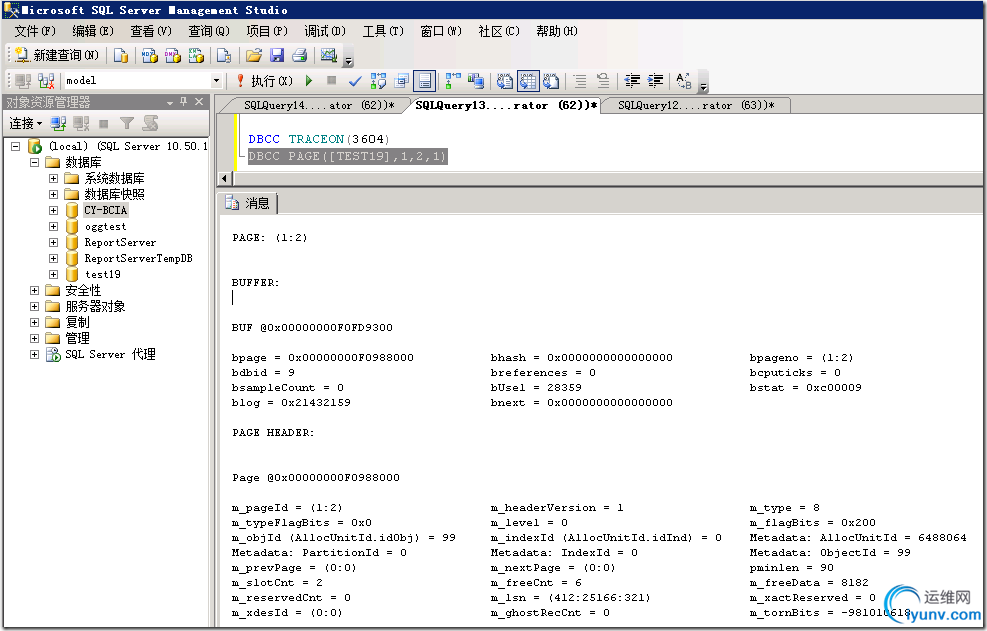Expand the CY-BCIA database node

click(54, 210)
